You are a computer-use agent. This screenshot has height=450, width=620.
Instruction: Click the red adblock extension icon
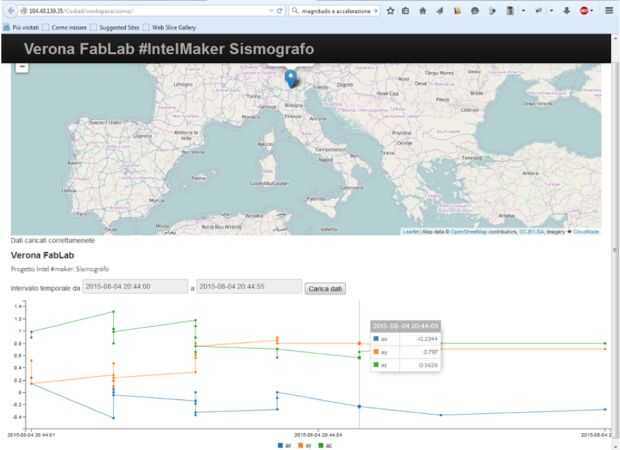(x=584, y=11)
